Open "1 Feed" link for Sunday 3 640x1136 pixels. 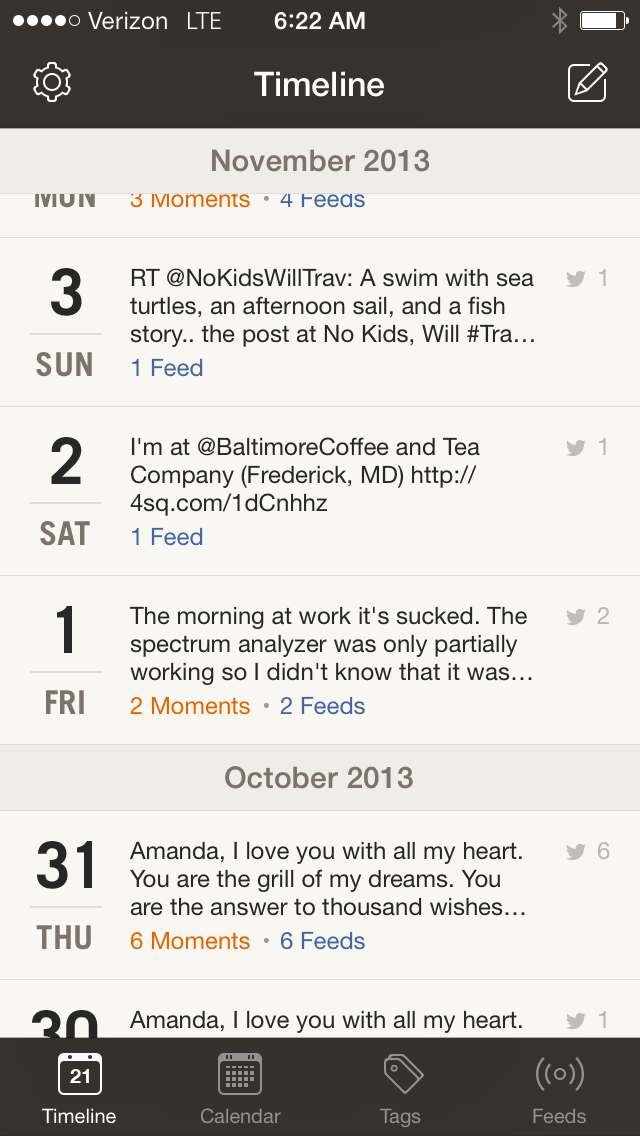click(x=167, y=368)
